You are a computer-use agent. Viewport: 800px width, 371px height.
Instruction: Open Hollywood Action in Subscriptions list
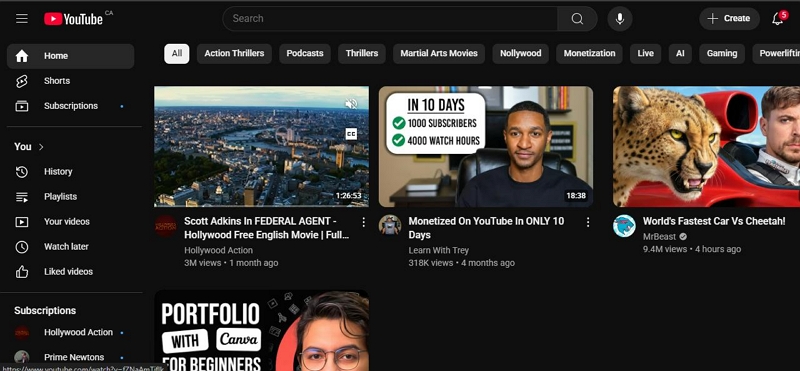[x=70, y=333]
